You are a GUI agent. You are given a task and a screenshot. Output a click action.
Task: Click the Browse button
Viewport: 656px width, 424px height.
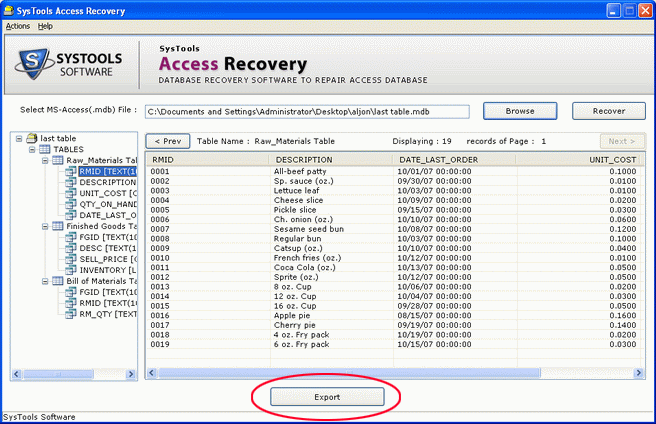pyautogui.click(x=520, y=111)
